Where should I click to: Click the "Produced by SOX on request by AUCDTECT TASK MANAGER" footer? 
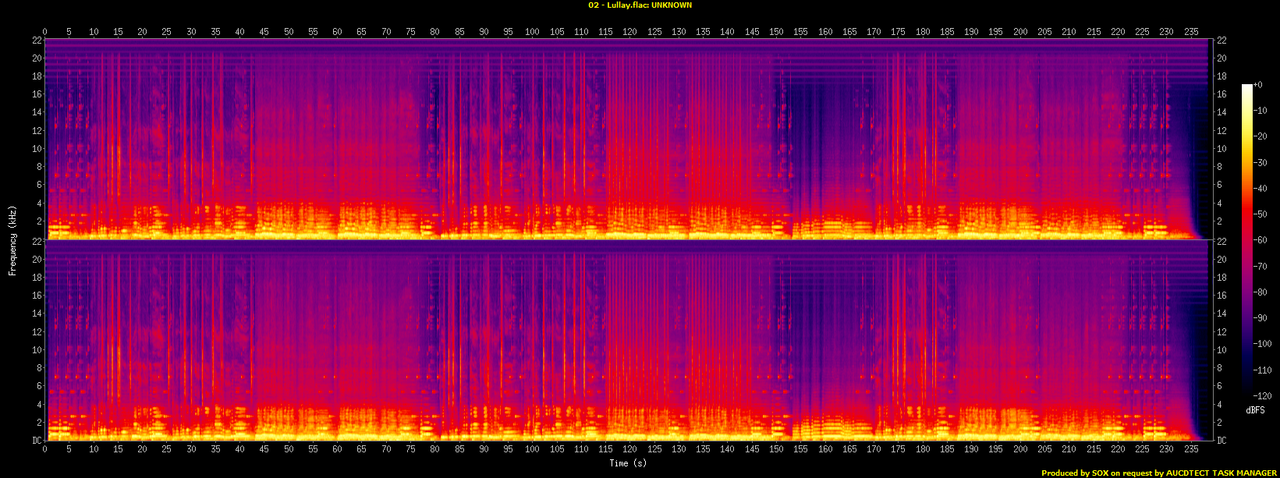point(1158,472)
